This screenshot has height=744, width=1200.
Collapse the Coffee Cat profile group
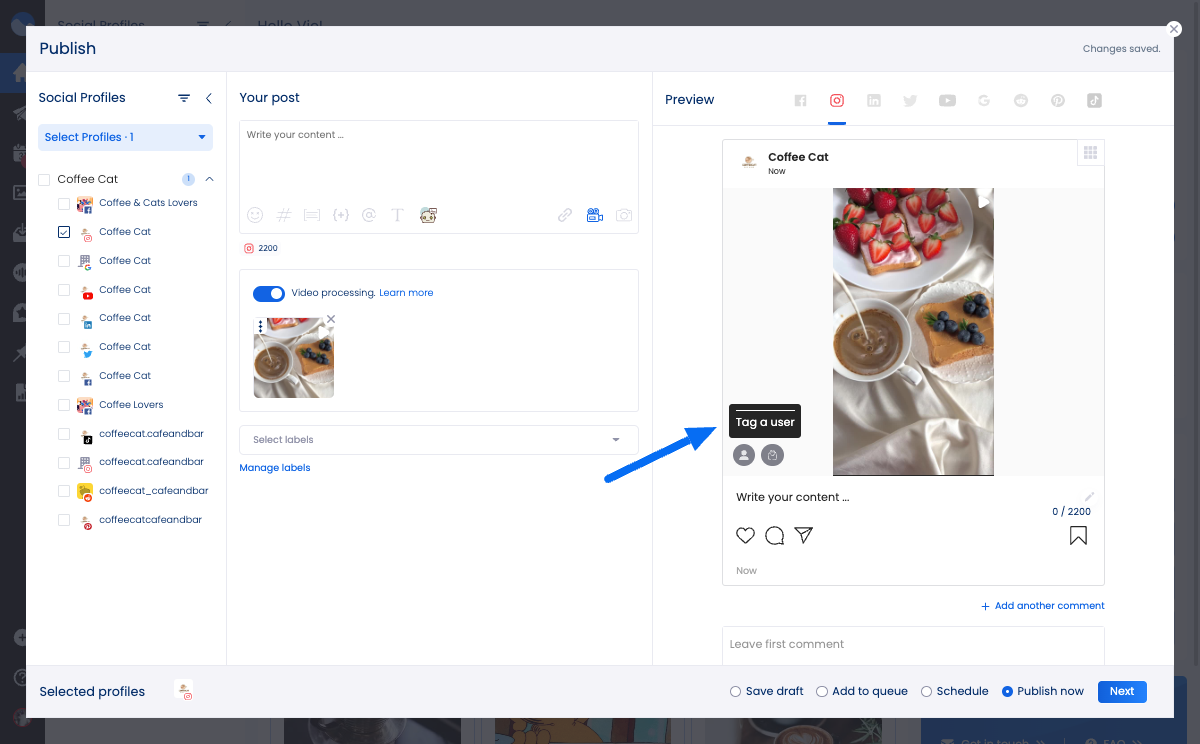209,180
